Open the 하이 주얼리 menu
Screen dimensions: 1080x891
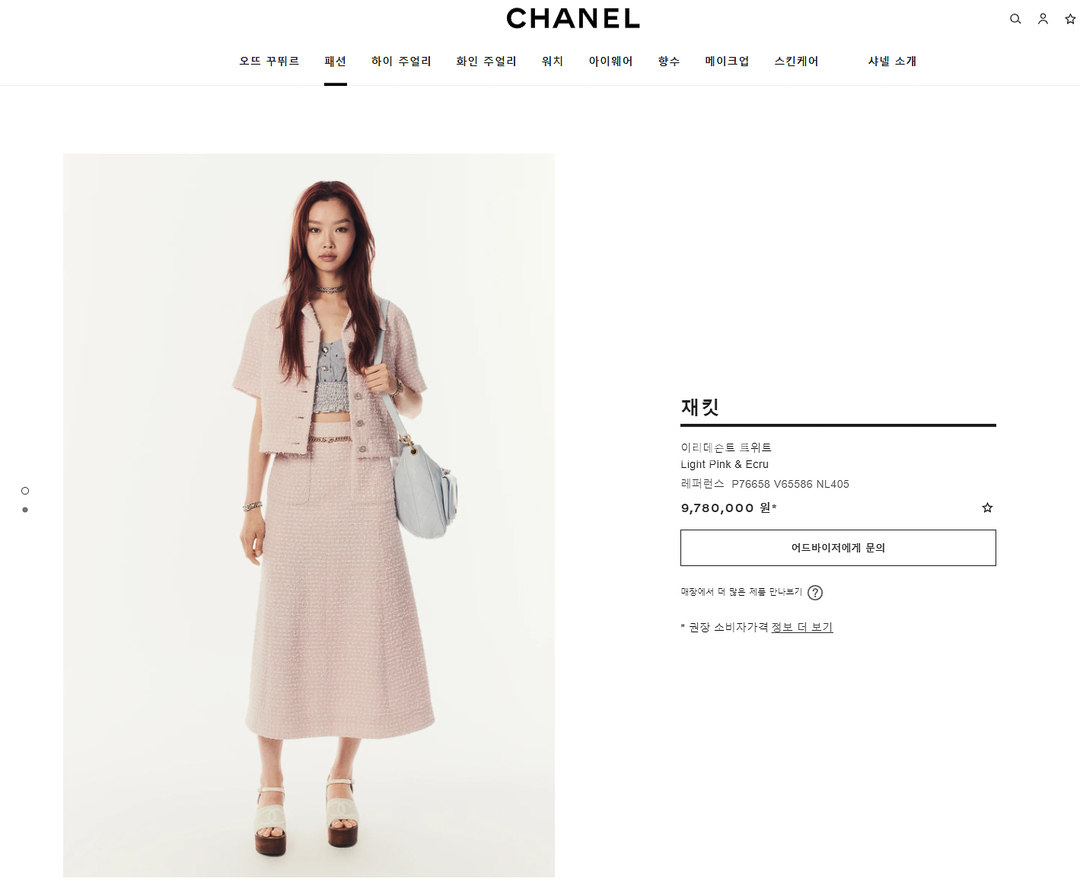click(x=401, y=61)
